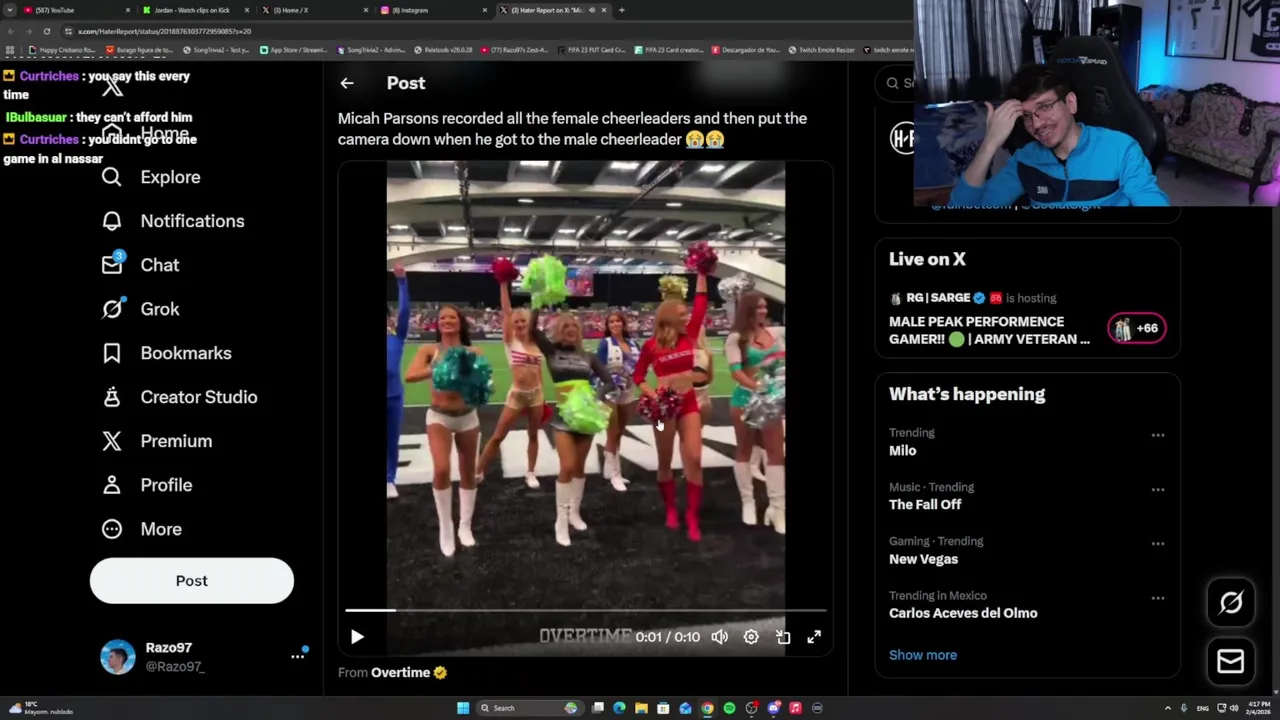Open Windows Start menu
Image resolution: width=1280 pixels, height=720 pixels.
pyautogui.click(x=463, y=708)
